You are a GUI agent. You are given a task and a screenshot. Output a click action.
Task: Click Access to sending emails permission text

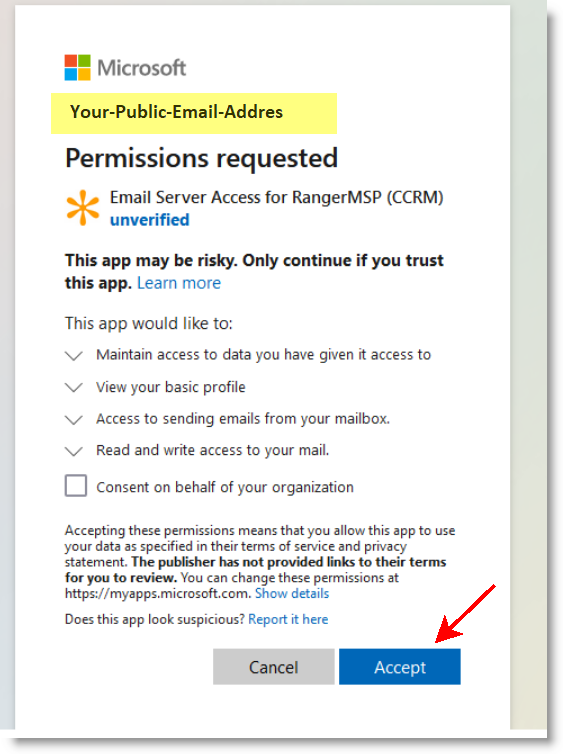(x=243, y=419)
